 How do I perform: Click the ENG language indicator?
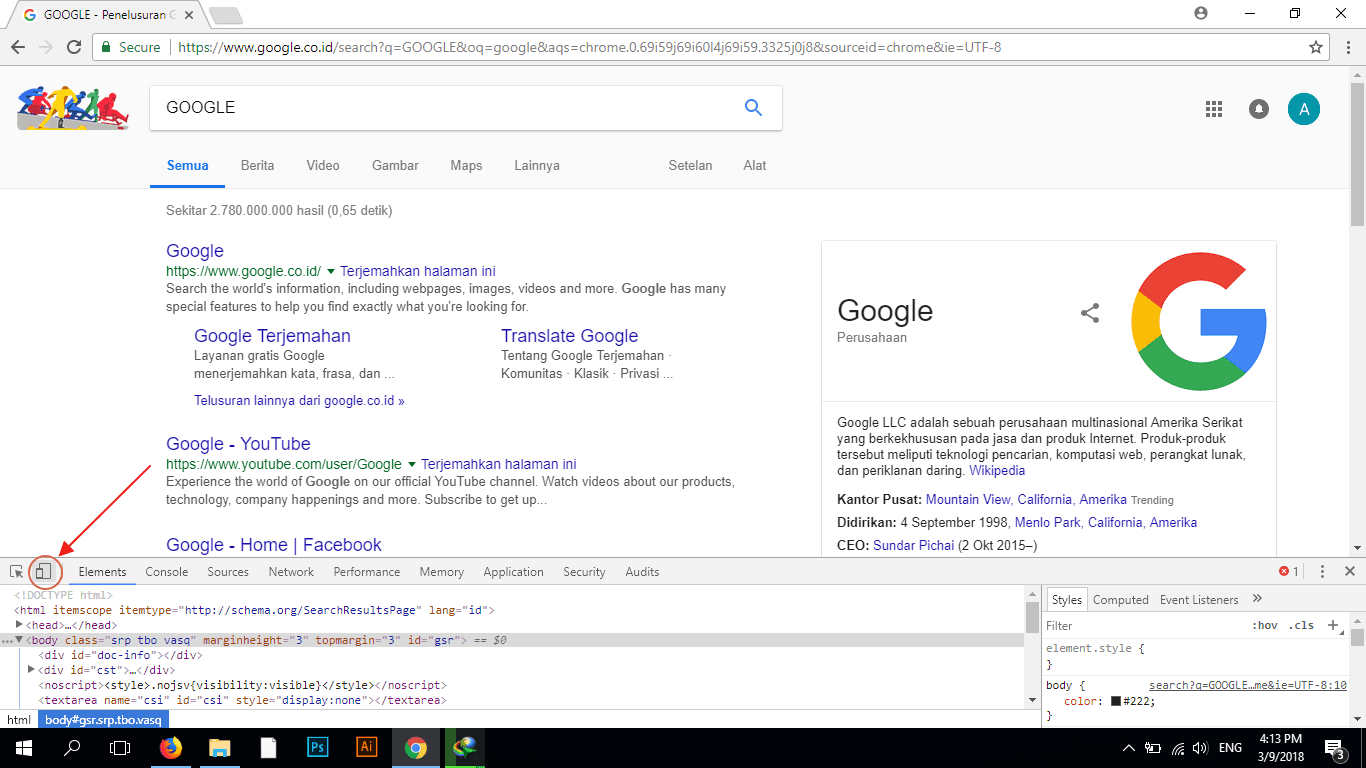tap(1230, 748)
